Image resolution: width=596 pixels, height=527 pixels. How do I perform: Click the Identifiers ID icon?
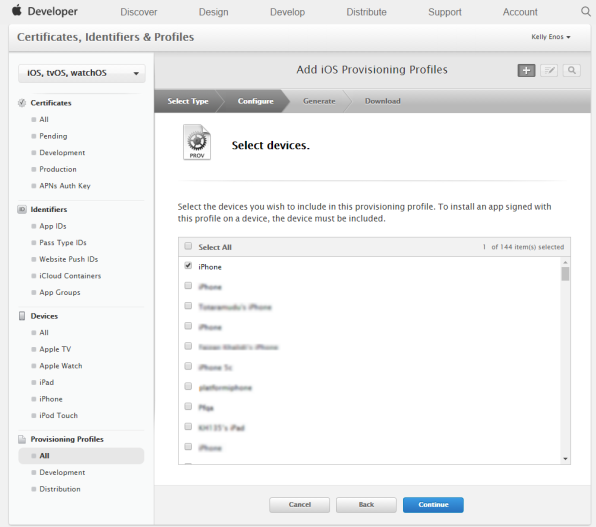pyautogui.click(x=22, y=210)
